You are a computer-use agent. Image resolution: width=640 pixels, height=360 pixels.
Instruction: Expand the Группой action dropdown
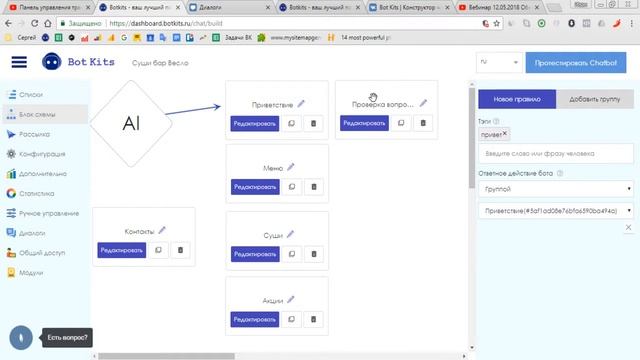point(556,189)
